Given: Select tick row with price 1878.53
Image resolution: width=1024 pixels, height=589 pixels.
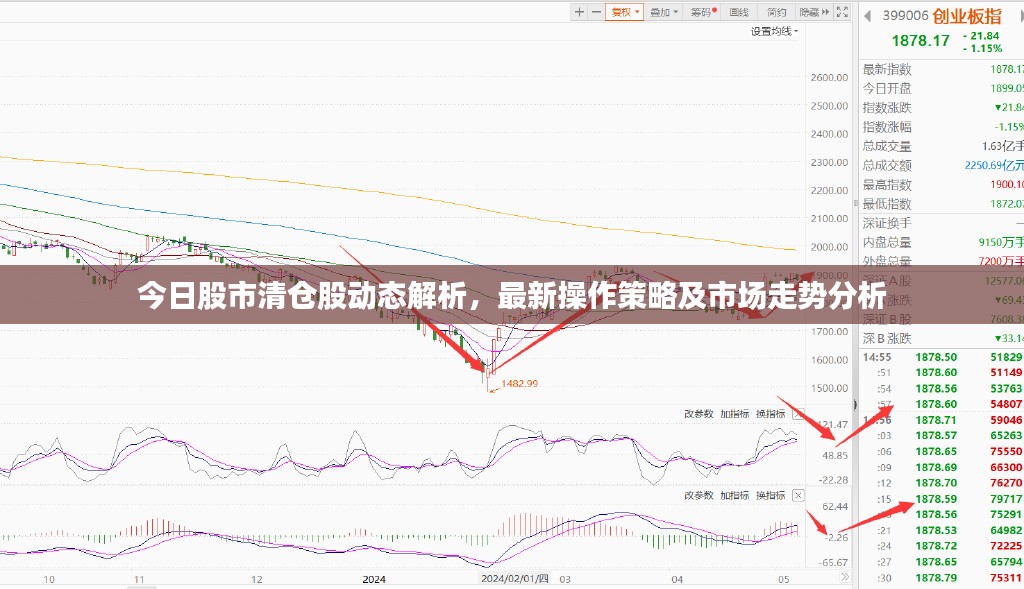Looking at the screenshot, I should coord(942,530).
